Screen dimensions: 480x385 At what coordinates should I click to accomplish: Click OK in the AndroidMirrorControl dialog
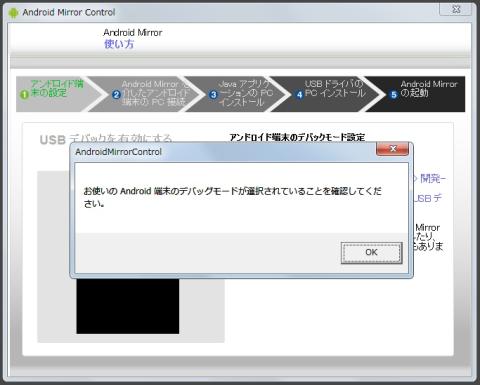371,253
